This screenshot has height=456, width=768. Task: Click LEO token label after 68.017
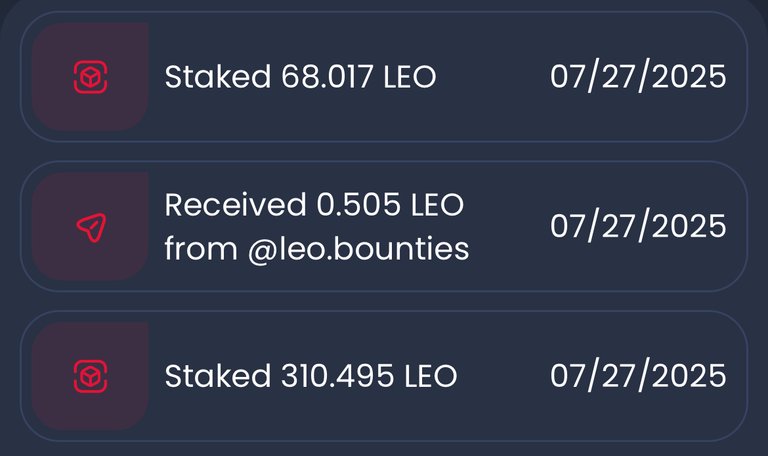click(x=410, y=77)
